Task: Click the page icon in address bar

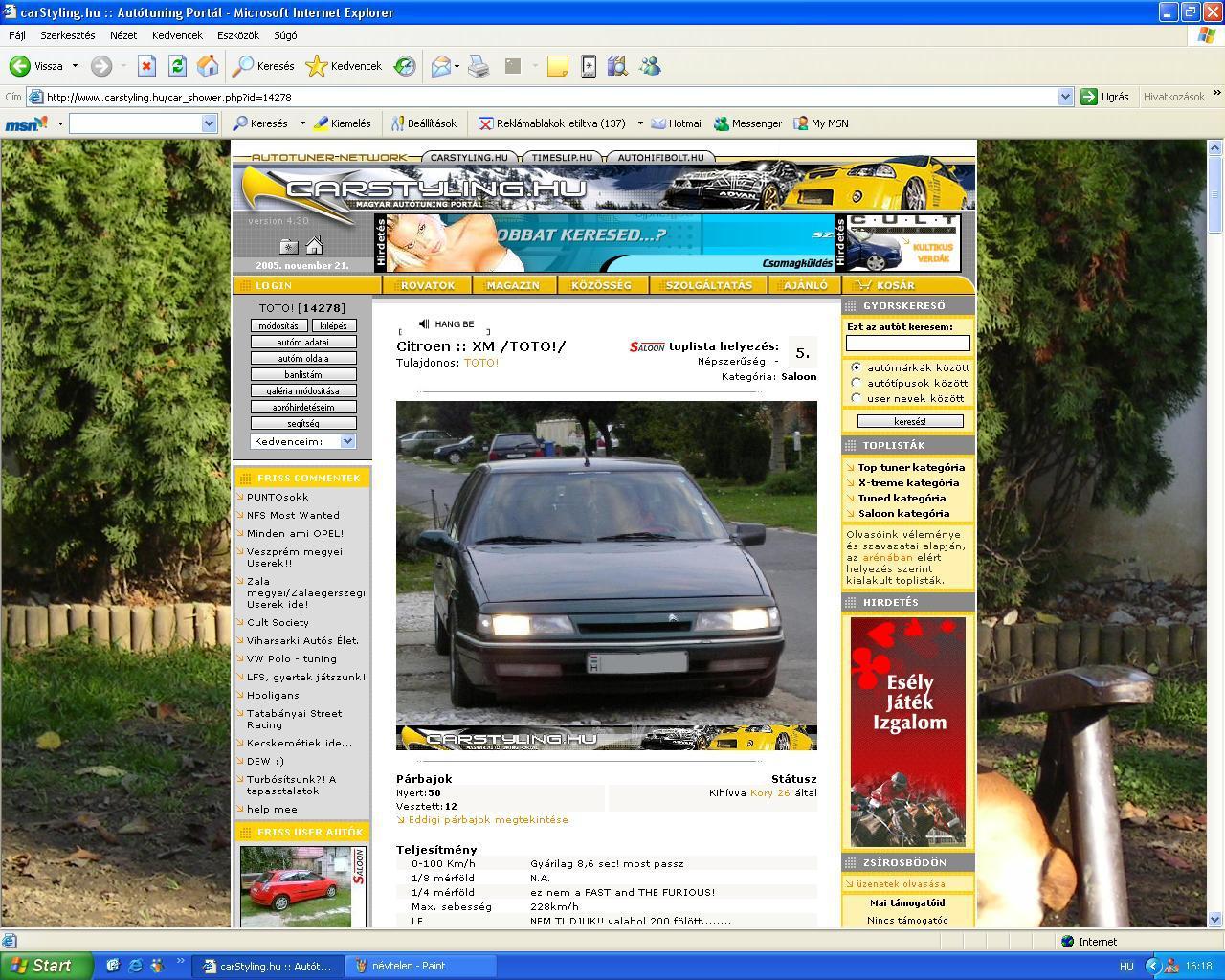Action: (35, 97)
